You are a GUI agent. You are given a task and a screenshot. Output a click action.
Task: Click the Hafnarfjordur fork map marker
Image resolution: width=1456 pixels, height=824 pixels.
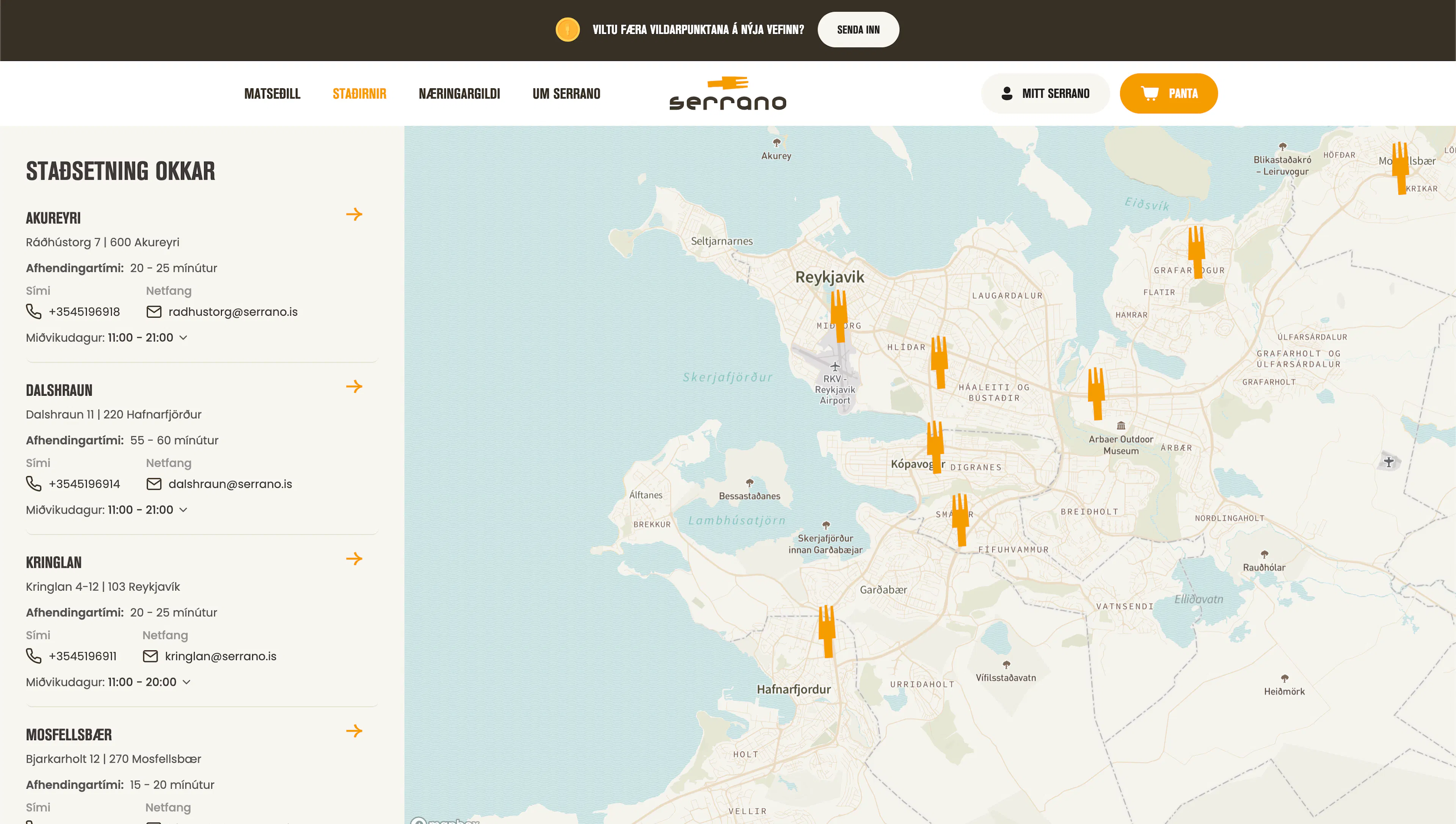coord(827,630)
